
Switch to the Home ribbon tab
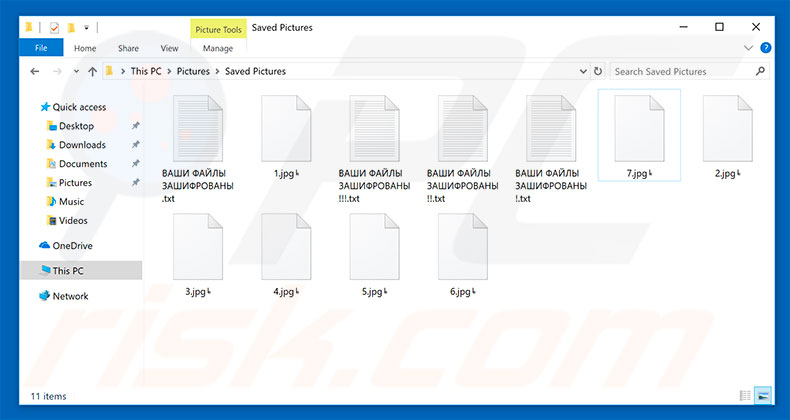point(85,48)
